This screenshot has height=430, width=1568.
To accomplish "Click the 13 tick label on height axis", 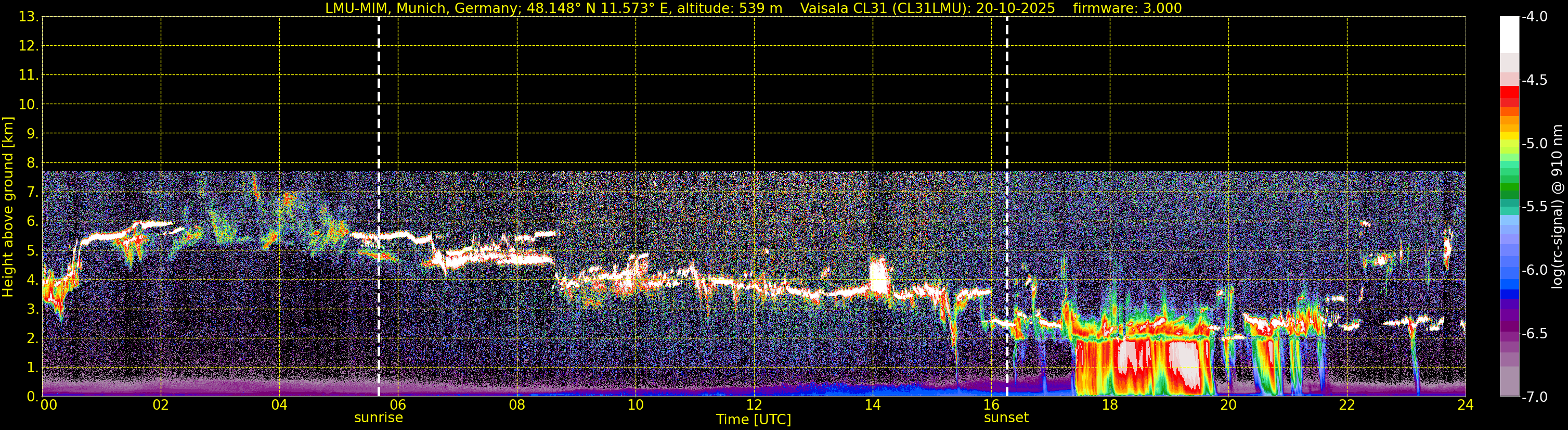I will point(28,17).
